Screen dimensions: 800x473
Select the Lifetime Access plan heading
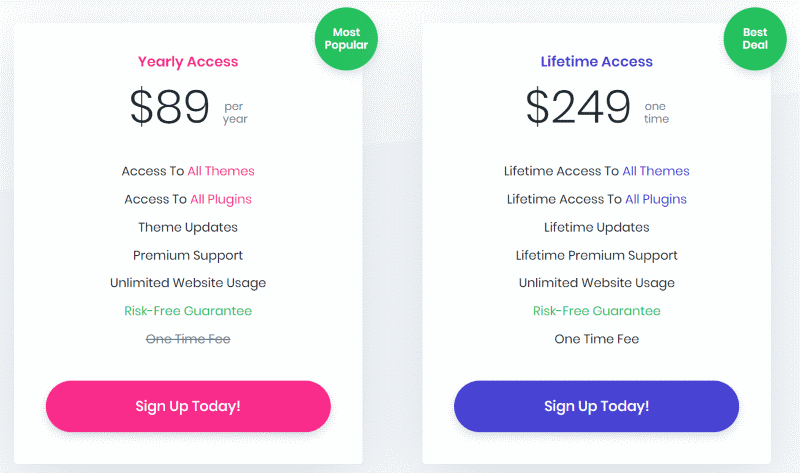596,62
